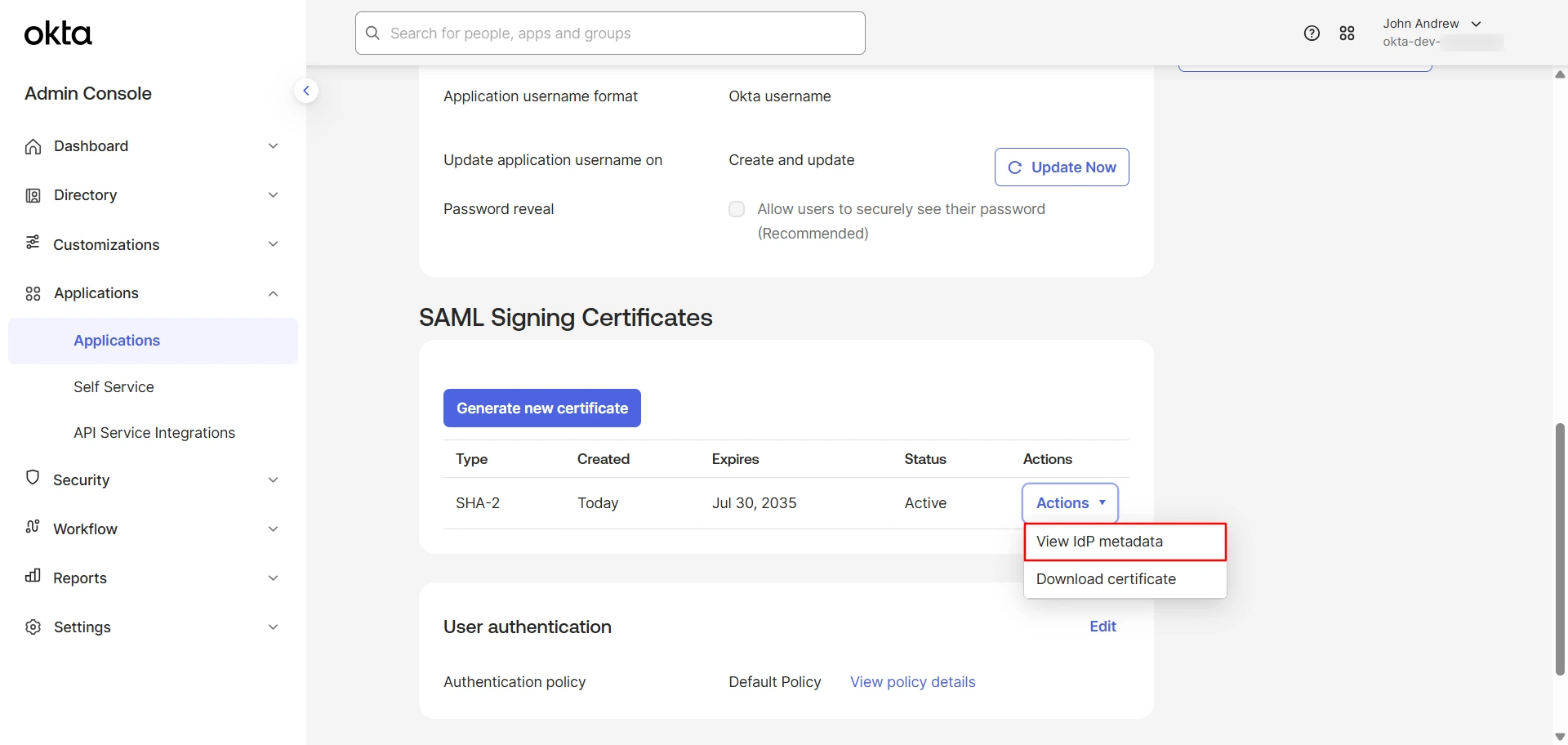Viewport: 1568px width, 745px height.
Task: Open Self Service
Action: coord(114,387)
